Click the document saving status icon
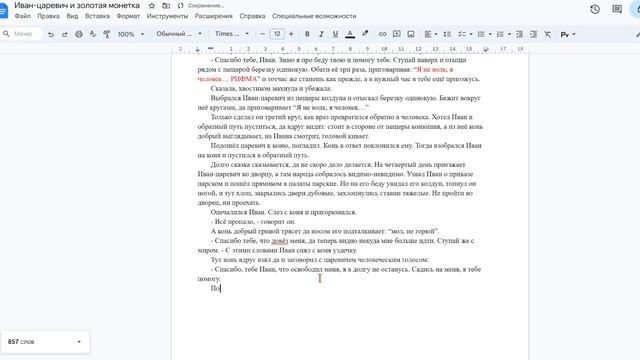The image size is (640, 360). click(x=180, y=6)
